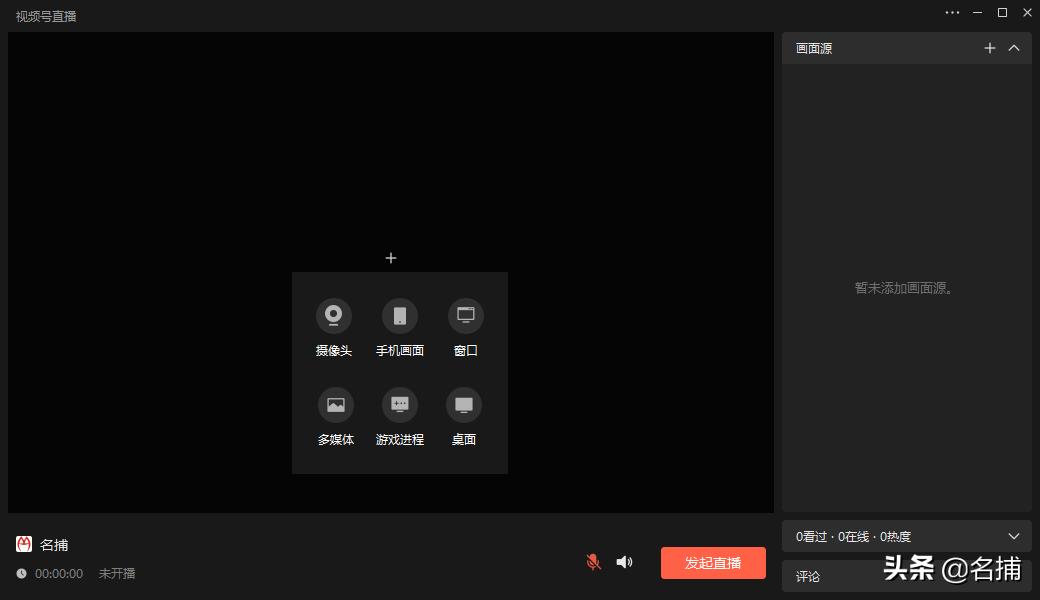1040x600 pixels.
Task: Mute the speaker output
Action: [624, 562]
